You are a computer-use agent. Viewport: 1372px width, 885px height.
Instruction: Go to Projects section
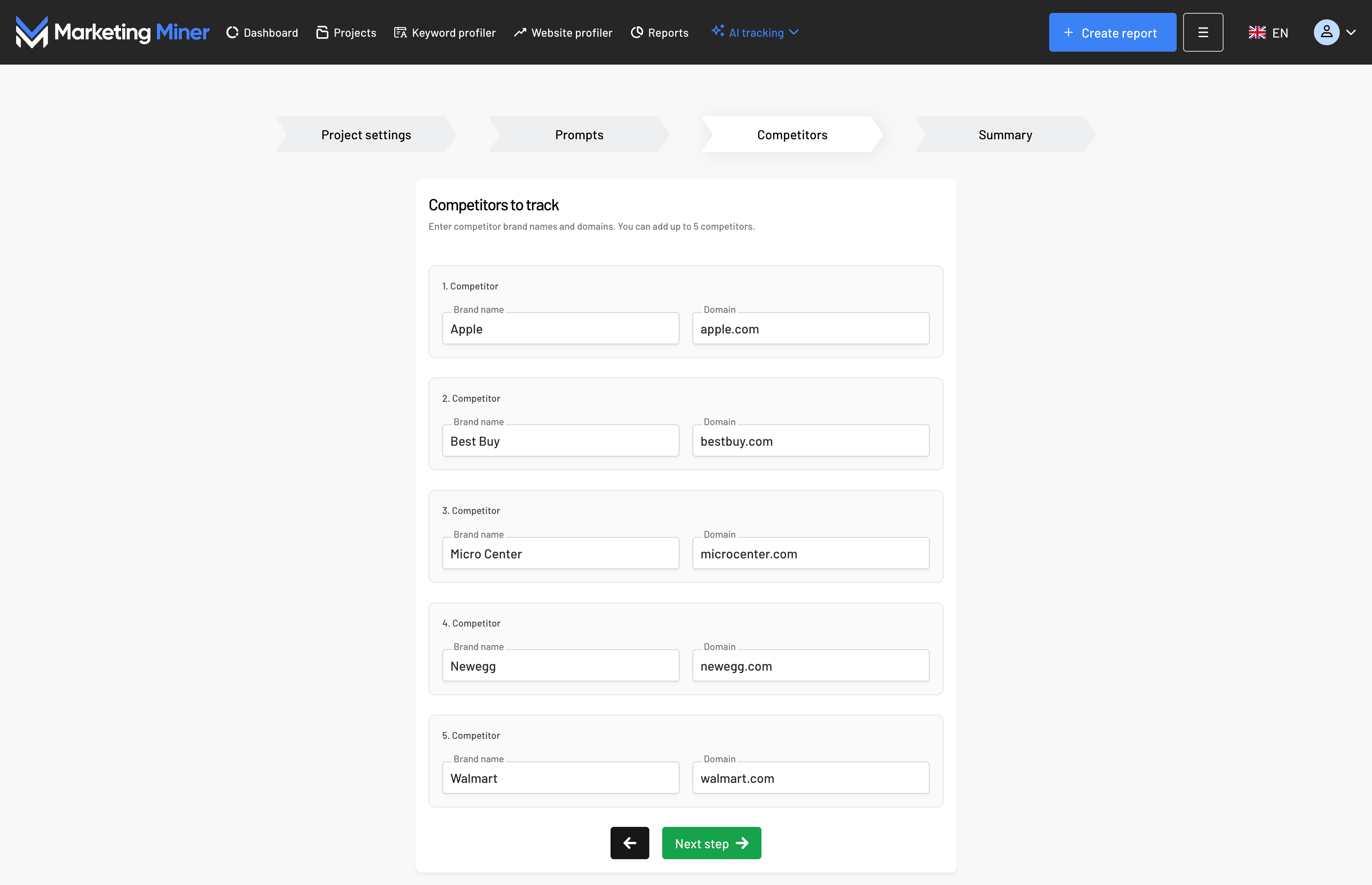tap(346, 33)
